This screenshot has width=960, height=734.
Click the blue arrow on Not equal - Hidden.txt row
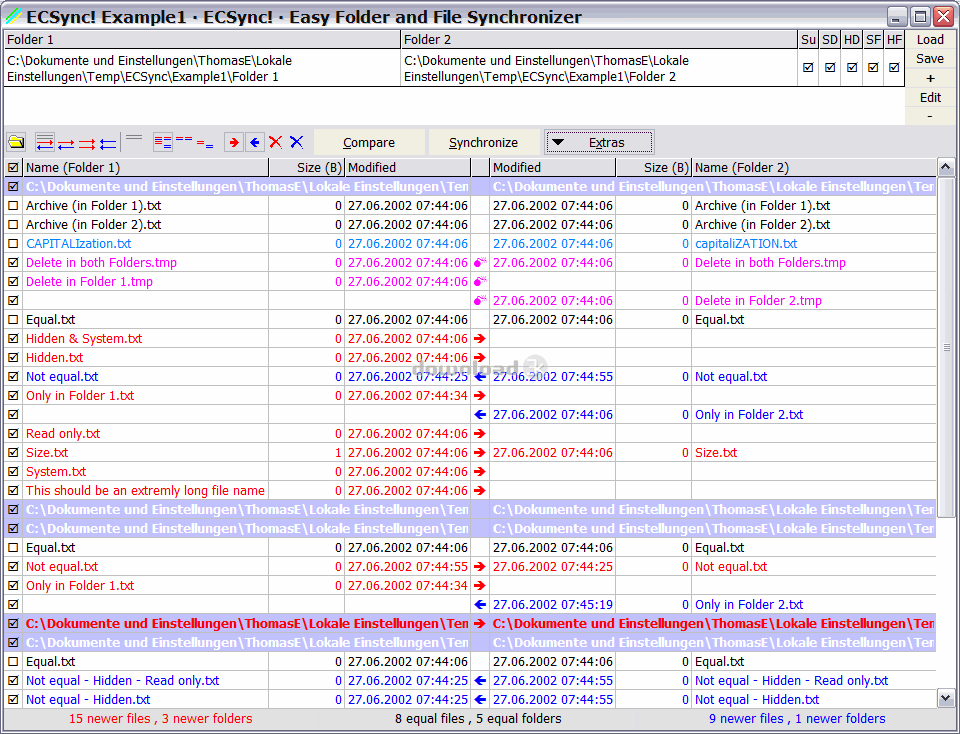[x=480, y=699]
